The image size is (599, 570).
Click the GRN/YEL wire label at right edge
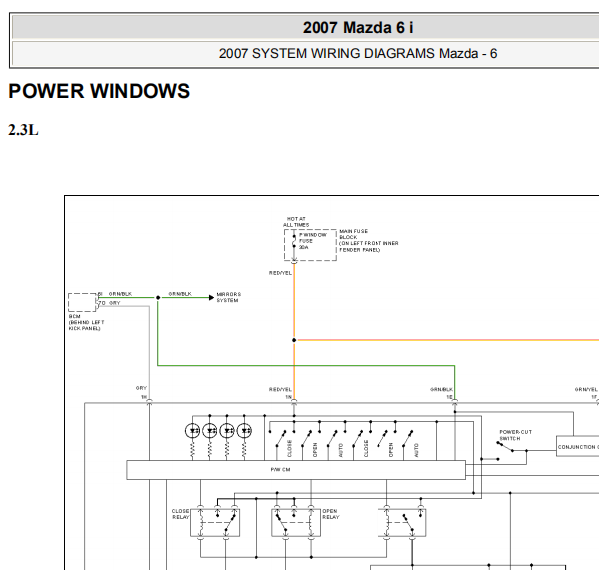586,389
